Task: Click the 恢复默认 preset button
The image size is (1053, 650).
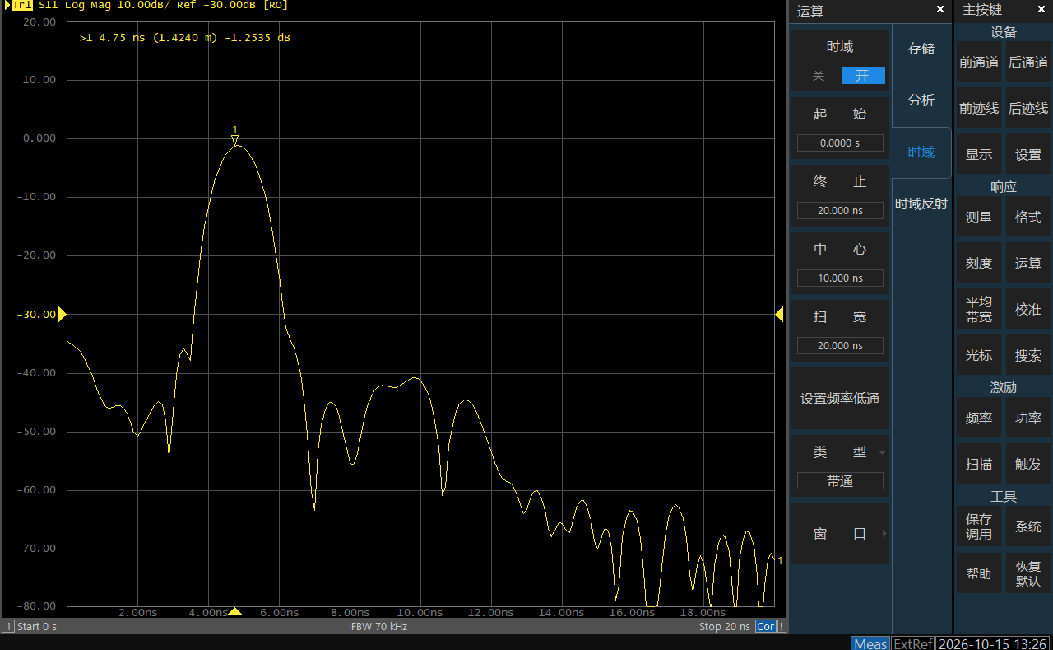Action: tap(1027, 573)
